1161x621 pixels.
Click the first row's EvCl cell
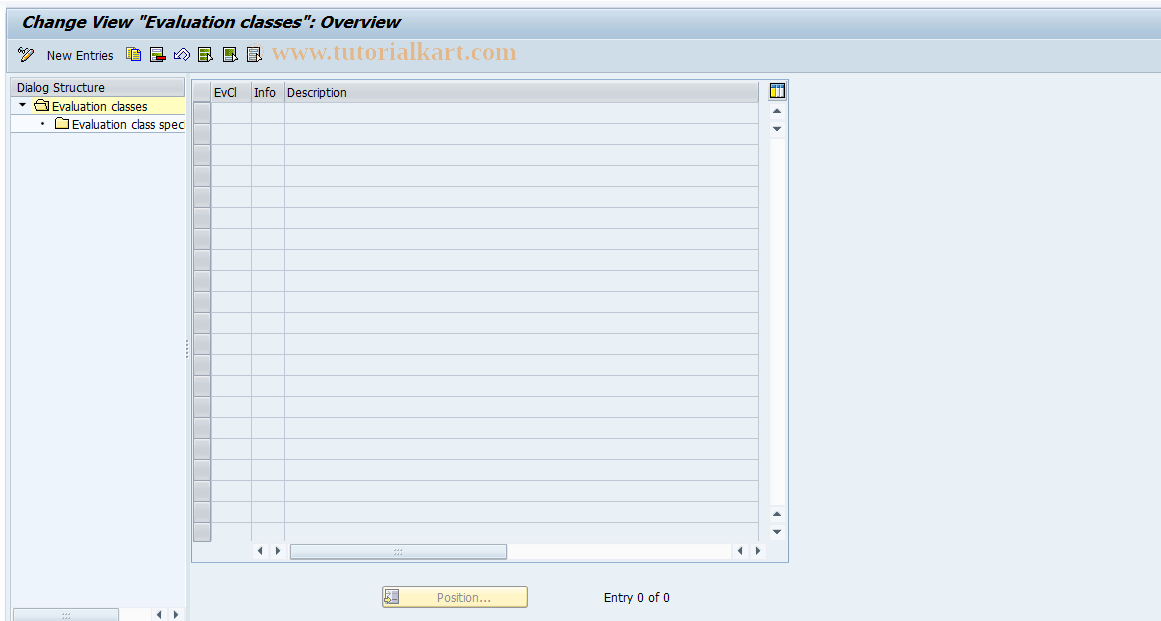(x=231, y=113)
